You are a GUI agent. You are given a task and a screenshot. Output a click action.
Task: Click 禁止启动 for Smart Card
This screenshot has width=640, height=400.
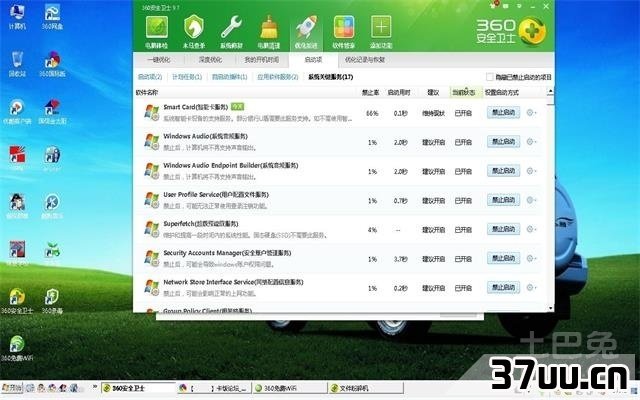(503, 112)
